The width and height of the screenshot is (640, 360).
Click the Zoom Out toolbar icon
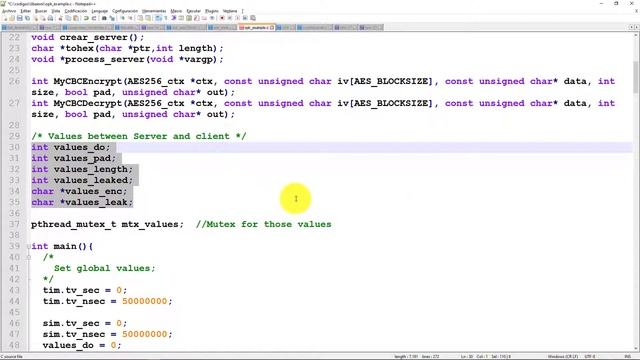click(x=131, y=18)
